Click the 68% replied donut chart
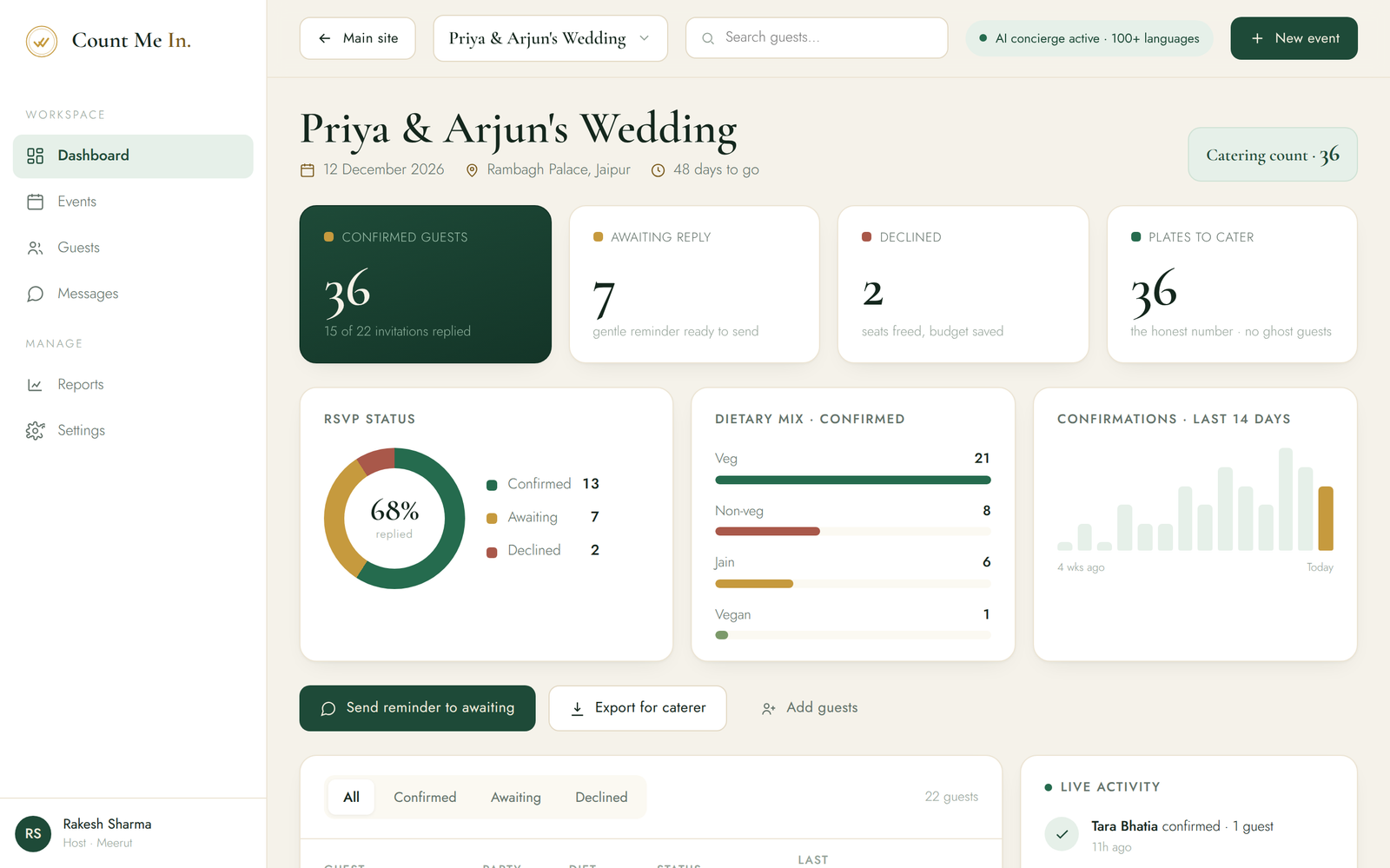The width and height of the screenshot is (1390, 868). coord(394,519)
